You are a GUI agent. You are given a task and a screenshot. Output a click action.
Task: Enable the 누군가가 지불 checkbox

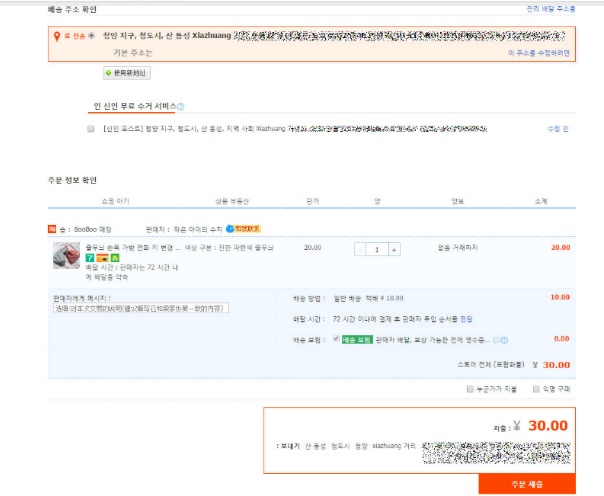(470, 389)
